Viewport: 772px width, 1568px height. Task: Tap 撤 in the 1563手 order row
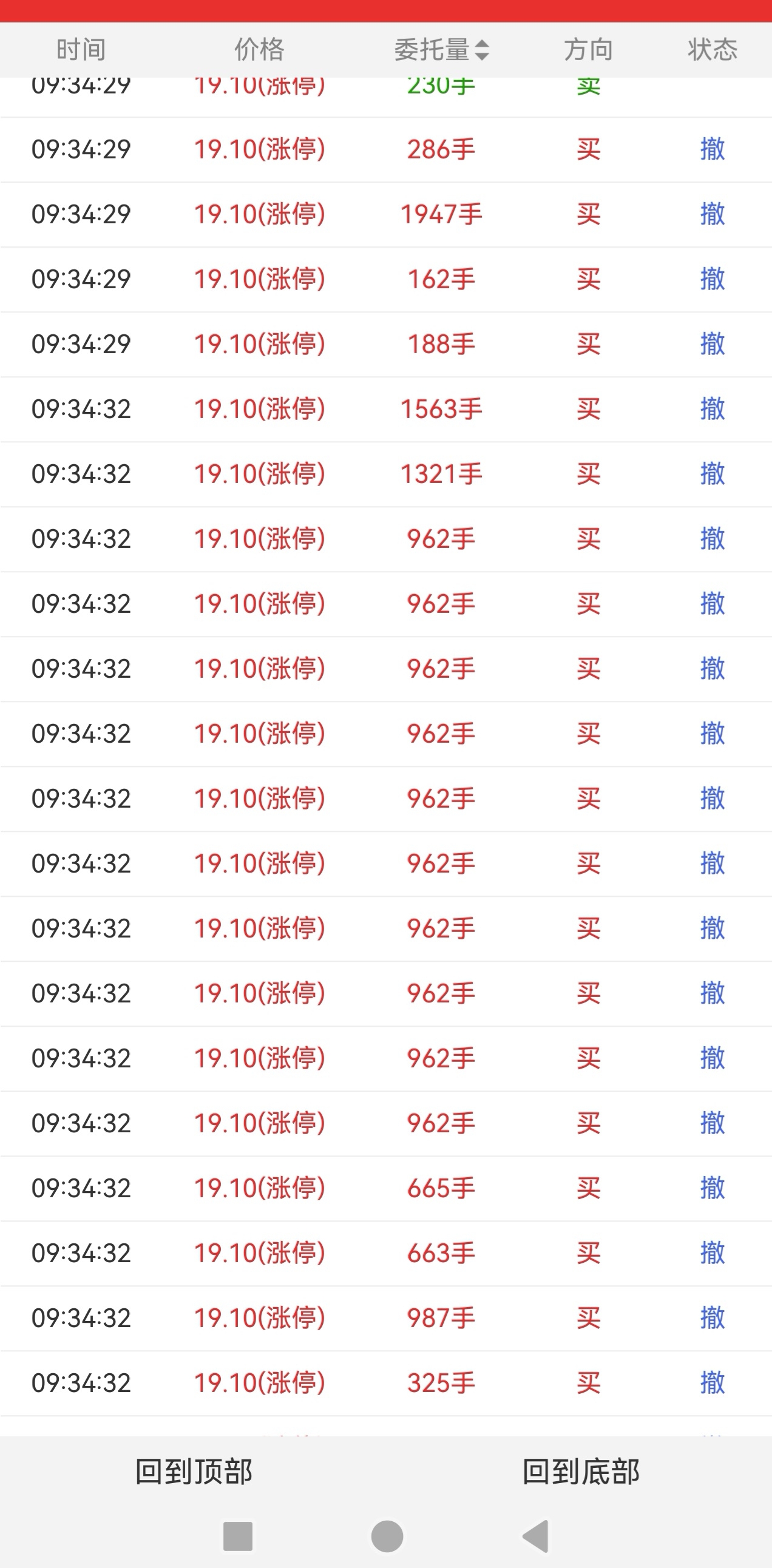[x=713, y=409]
